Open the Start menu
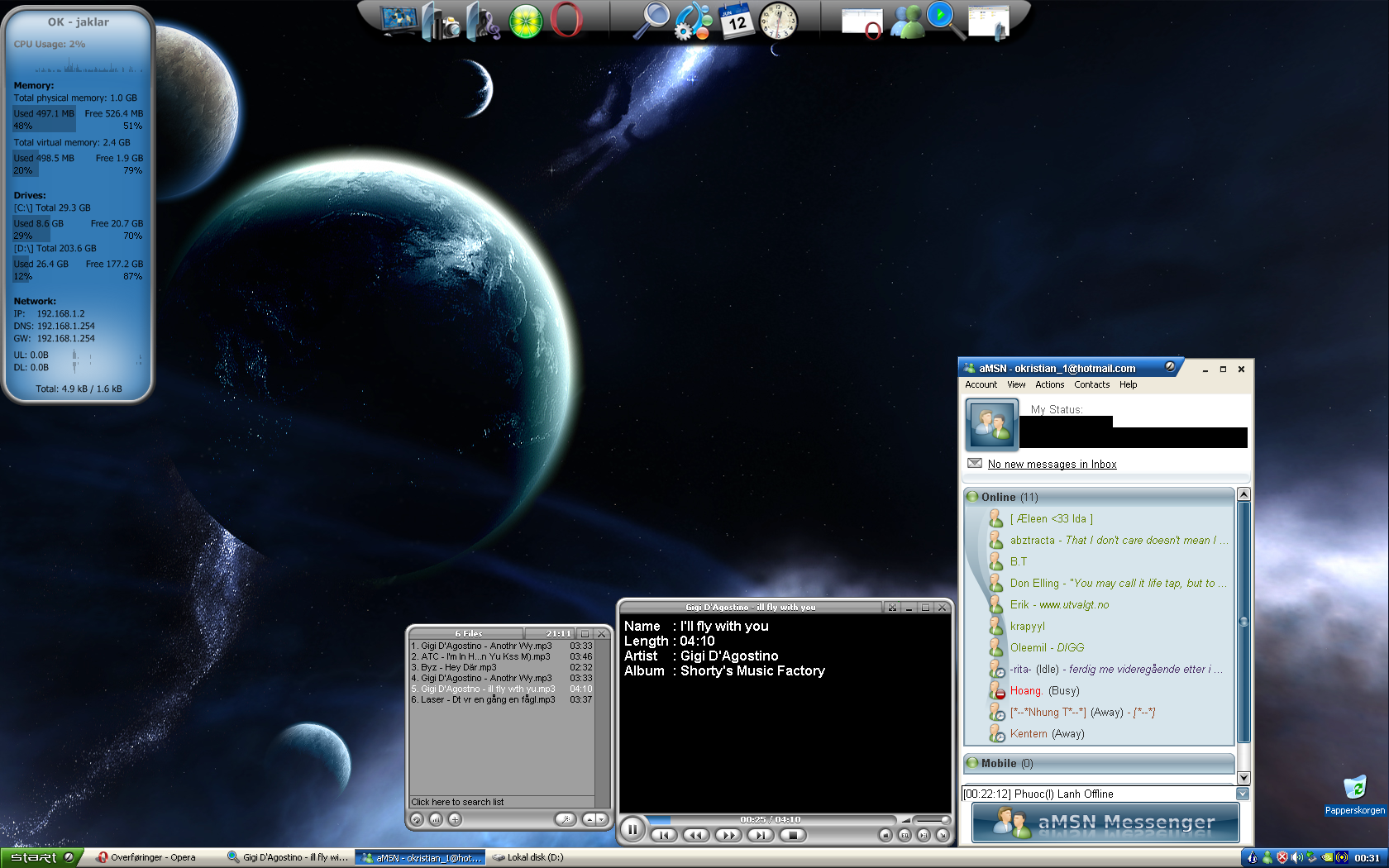 click(41, 858)
